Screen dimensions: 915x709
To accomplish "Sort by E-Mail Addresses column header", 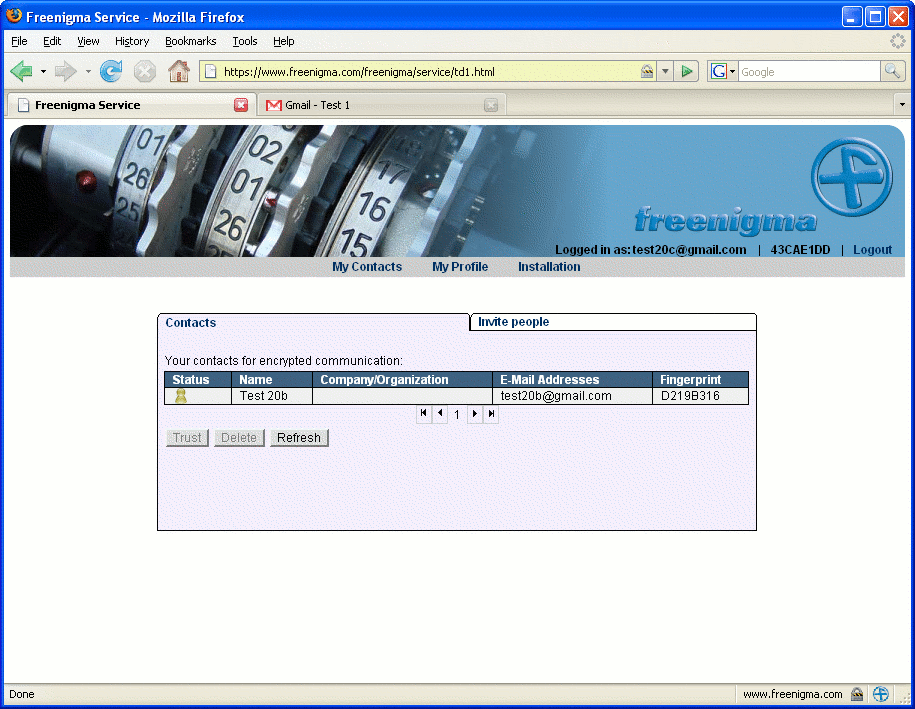I will pos(572,379).
